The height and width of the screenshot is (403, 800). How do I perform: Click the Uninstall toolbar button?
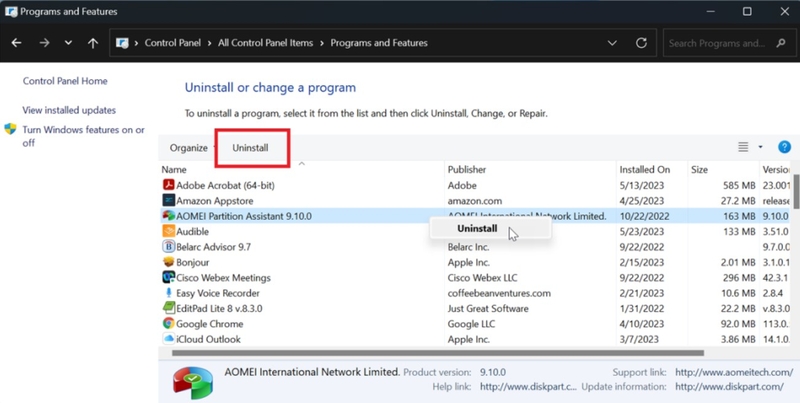[x=251, y=148]
